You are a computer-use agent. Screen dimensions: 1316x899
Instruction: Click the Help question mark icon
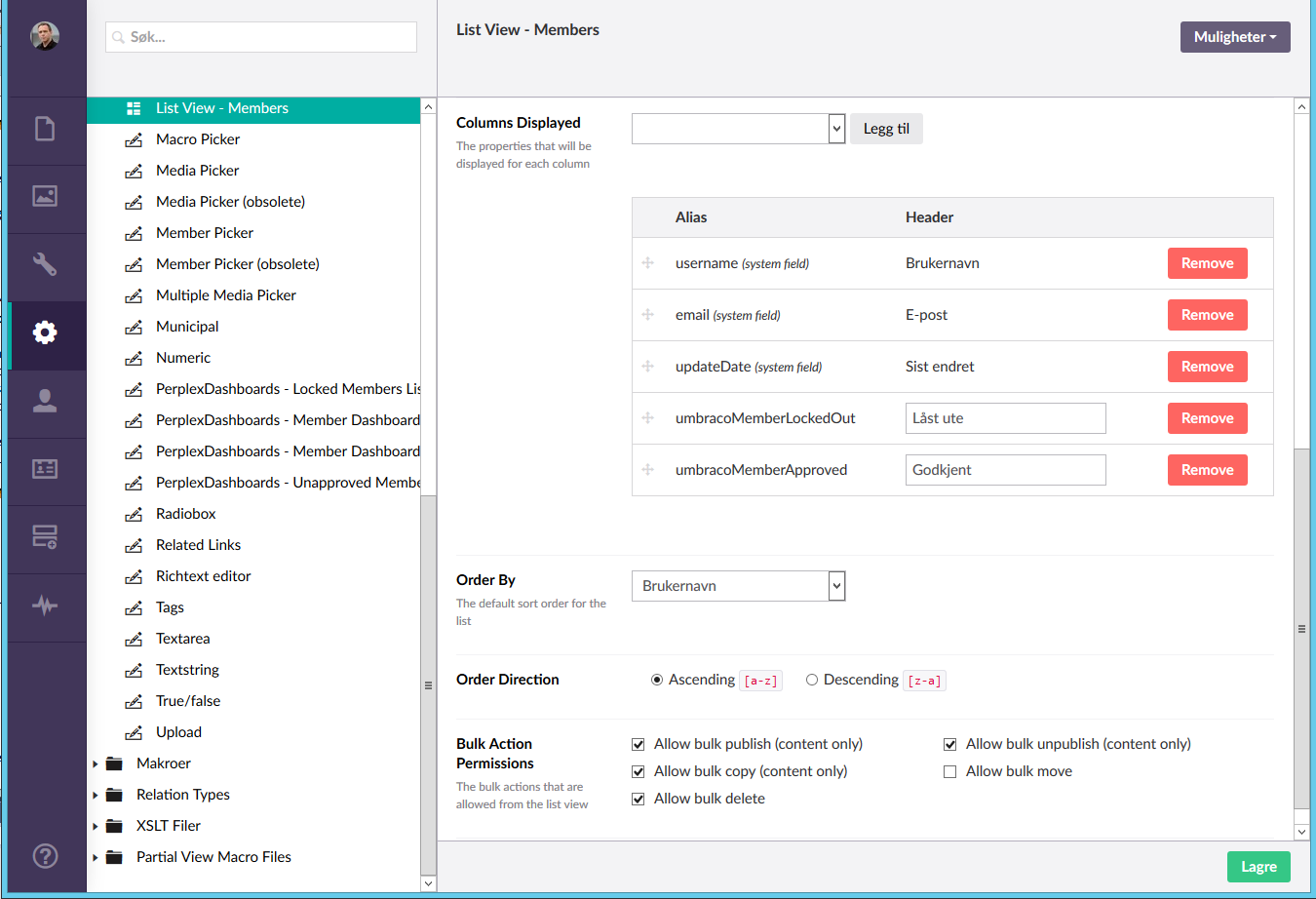coord(45,856)
